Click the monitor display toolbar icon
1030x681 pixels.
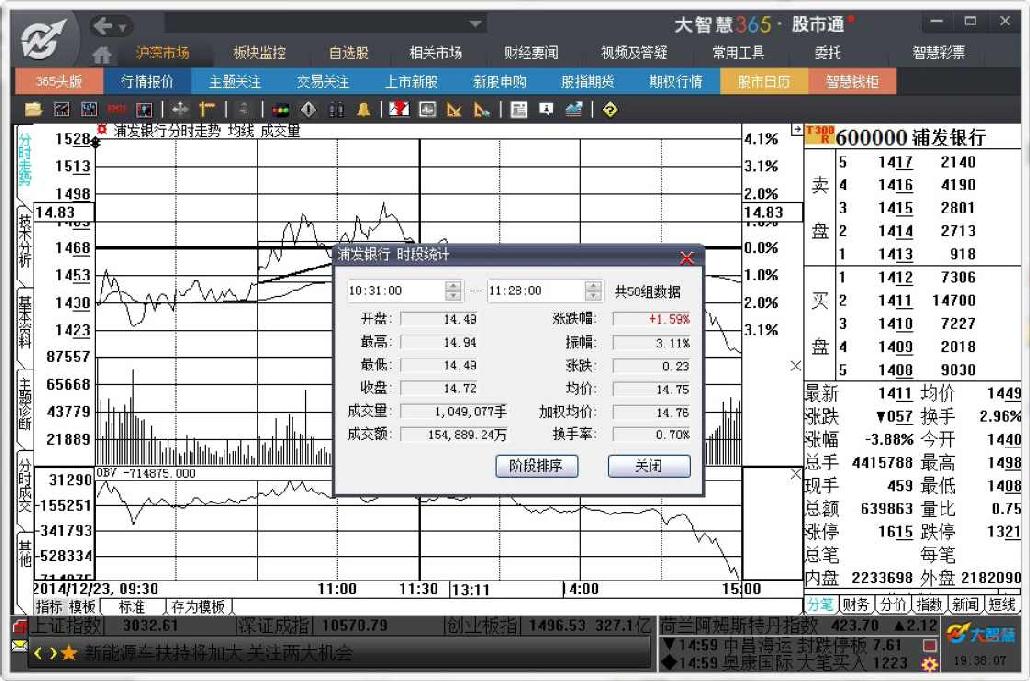click(428, 110)
